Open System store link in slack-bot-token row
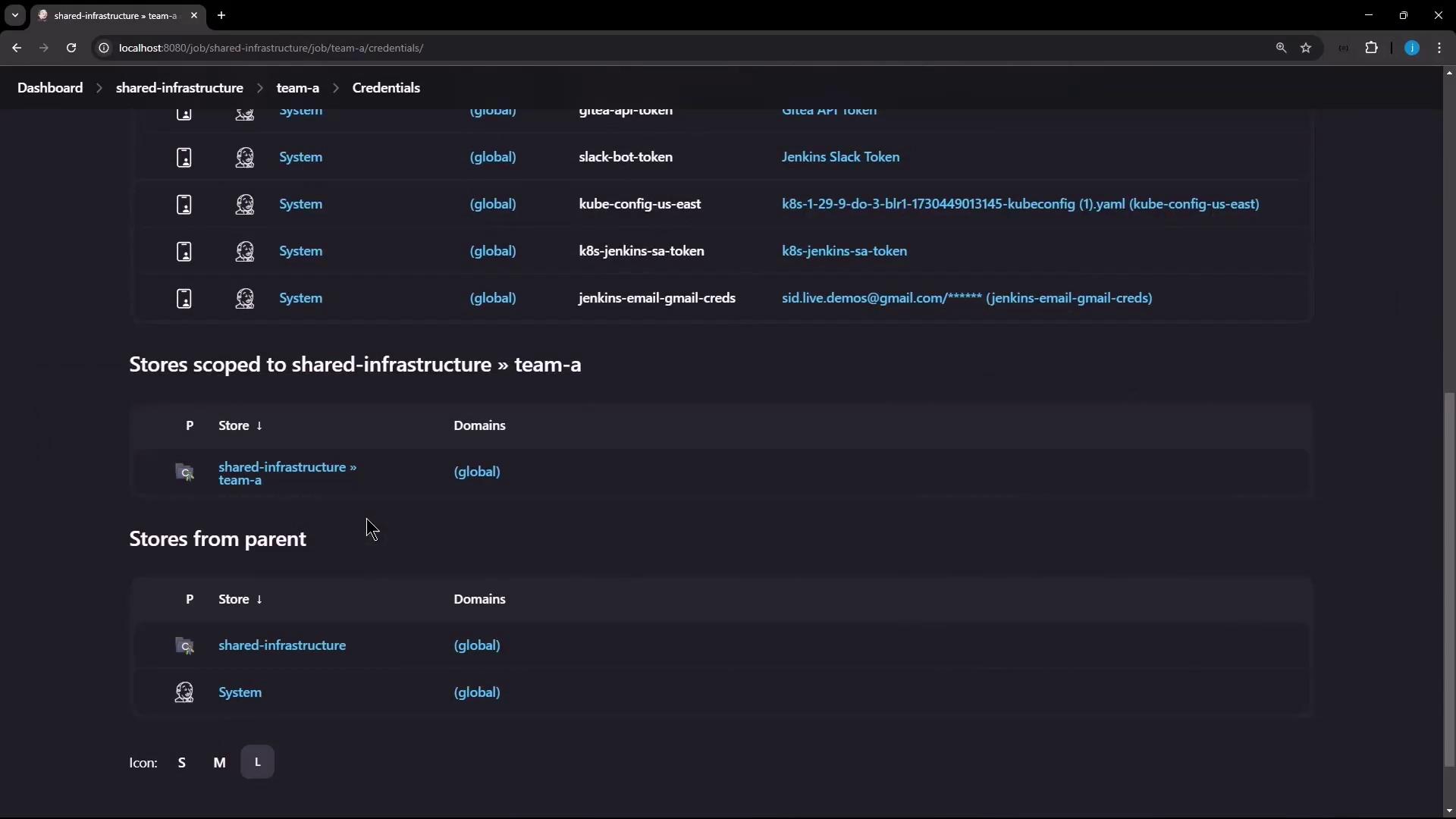This screenshot has width=1456, height=819. click(301, 157)
